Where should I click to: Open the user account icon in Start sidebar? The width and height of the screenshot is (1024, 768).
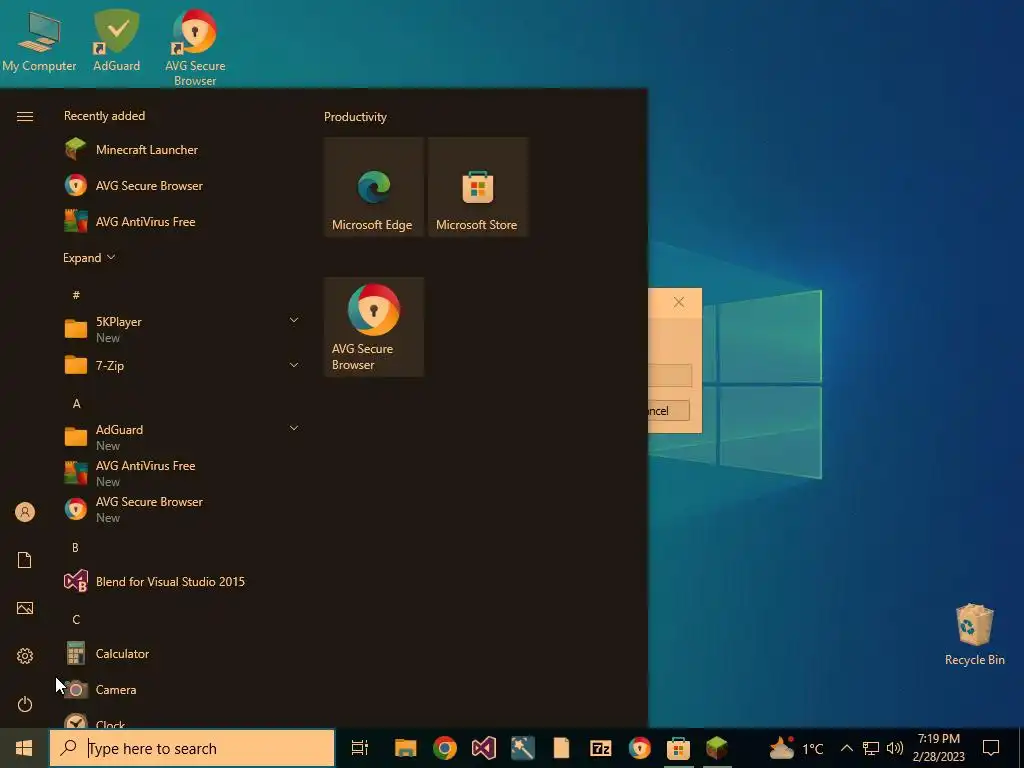[x=25, y=512]
